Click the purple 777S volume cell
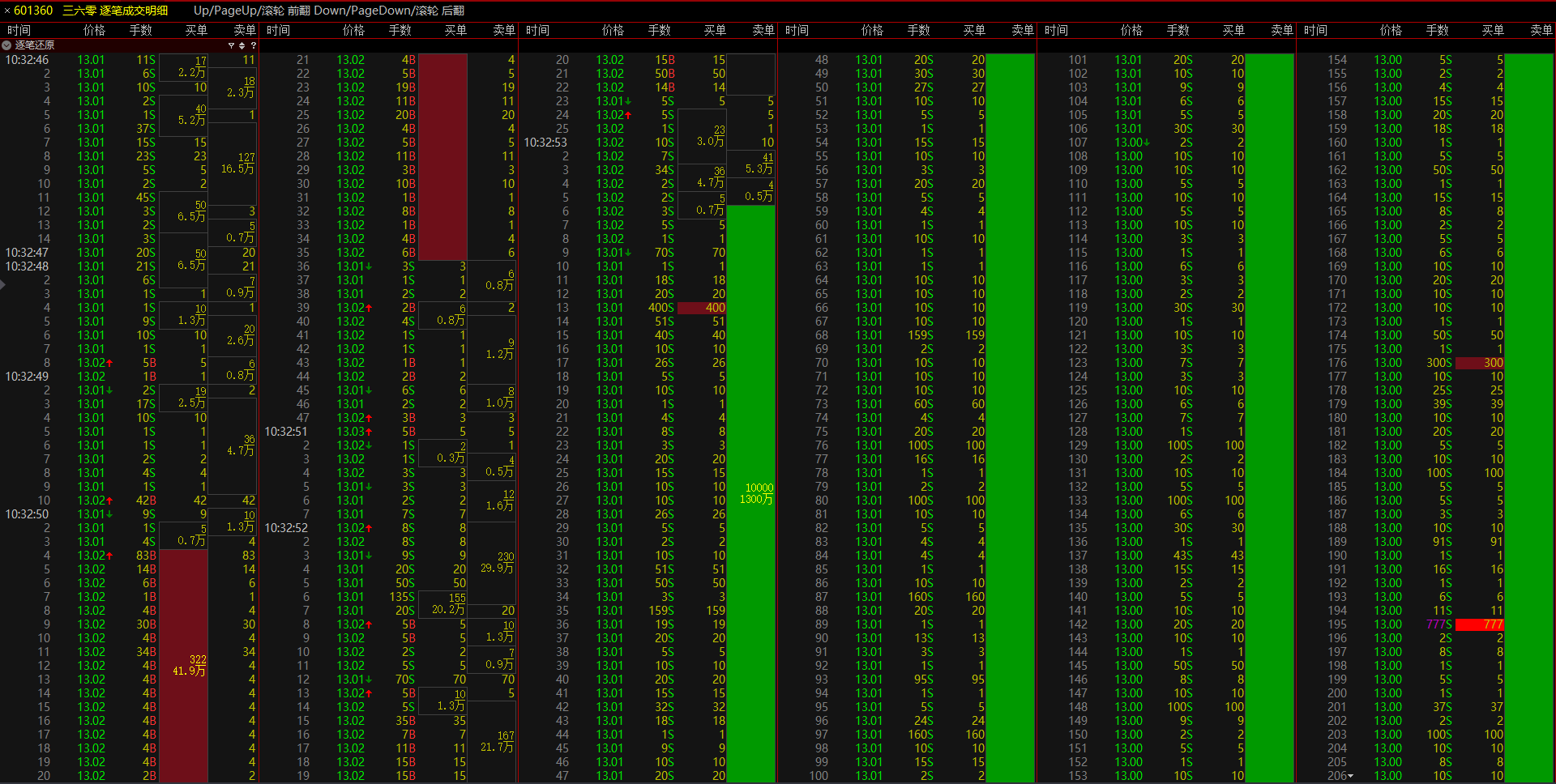 (x=1439, y=624)
